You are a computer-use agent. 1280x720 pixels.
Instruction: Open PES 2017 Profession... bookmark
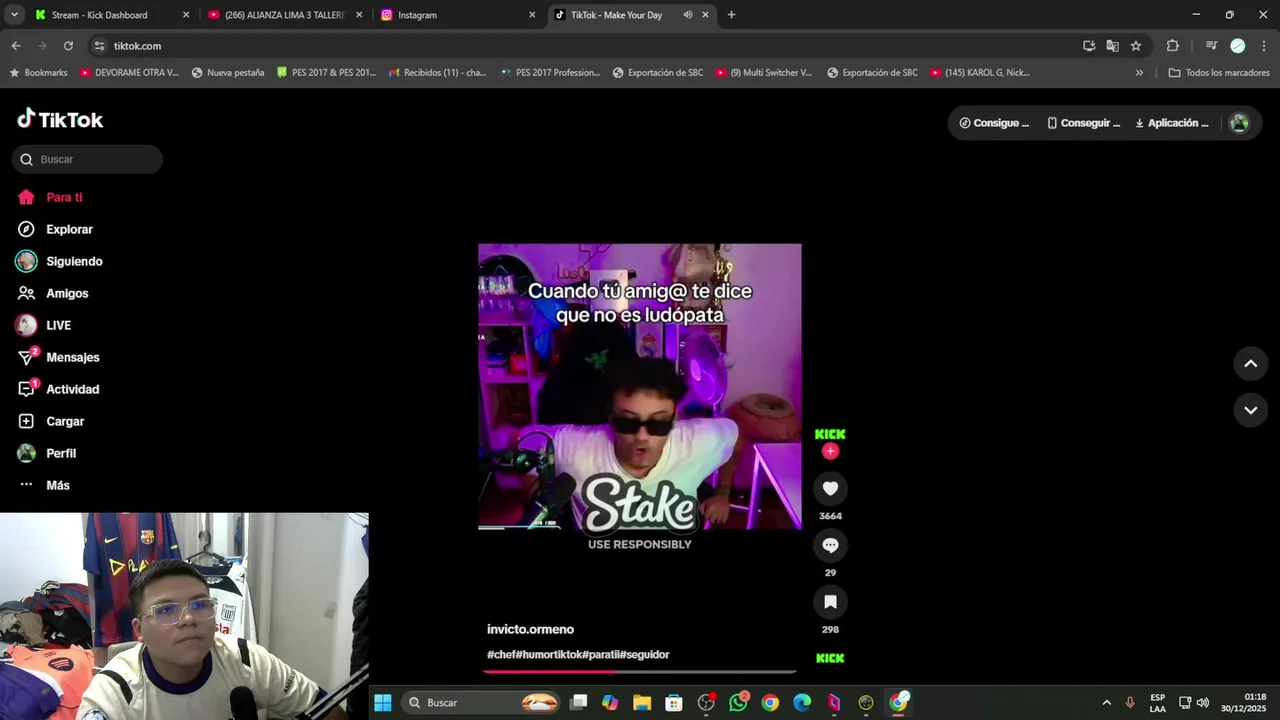(551, 73)
